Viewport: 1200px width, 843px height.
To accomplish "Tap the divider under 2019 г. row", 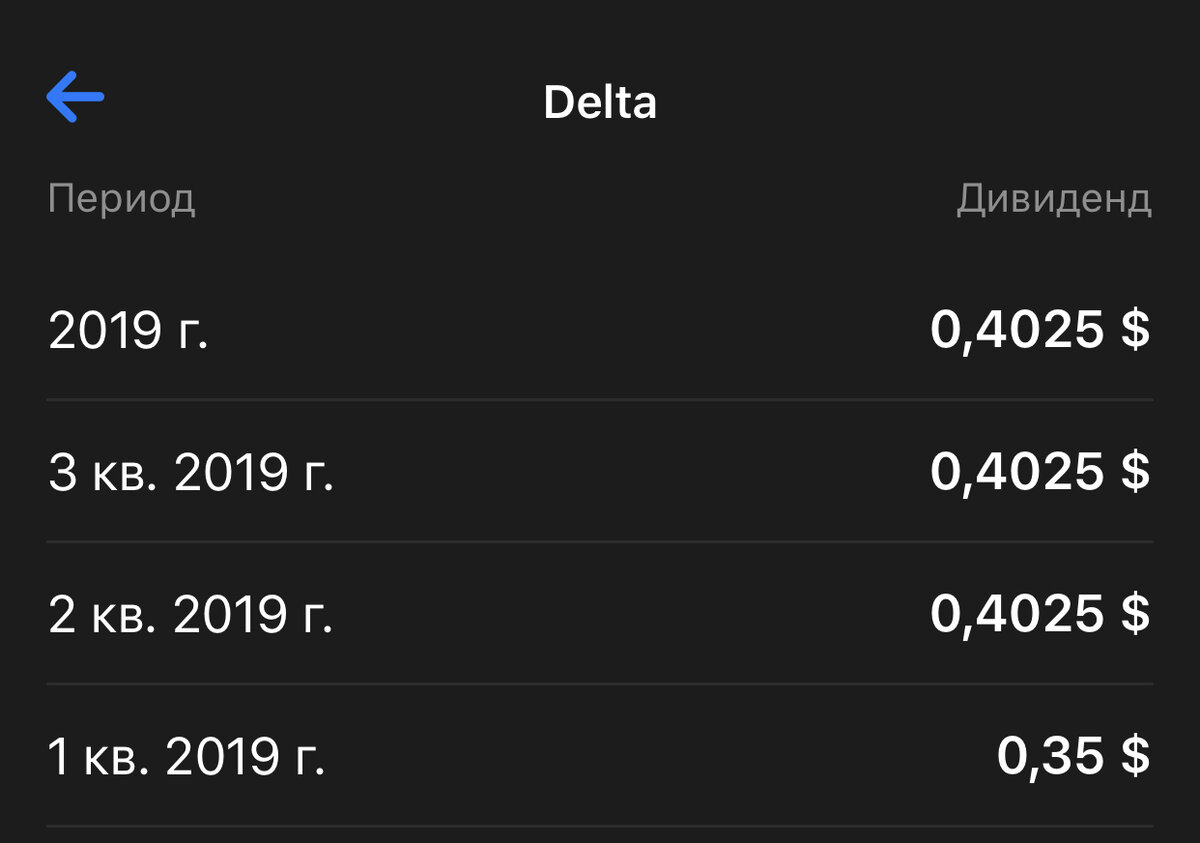I will 600,401.
